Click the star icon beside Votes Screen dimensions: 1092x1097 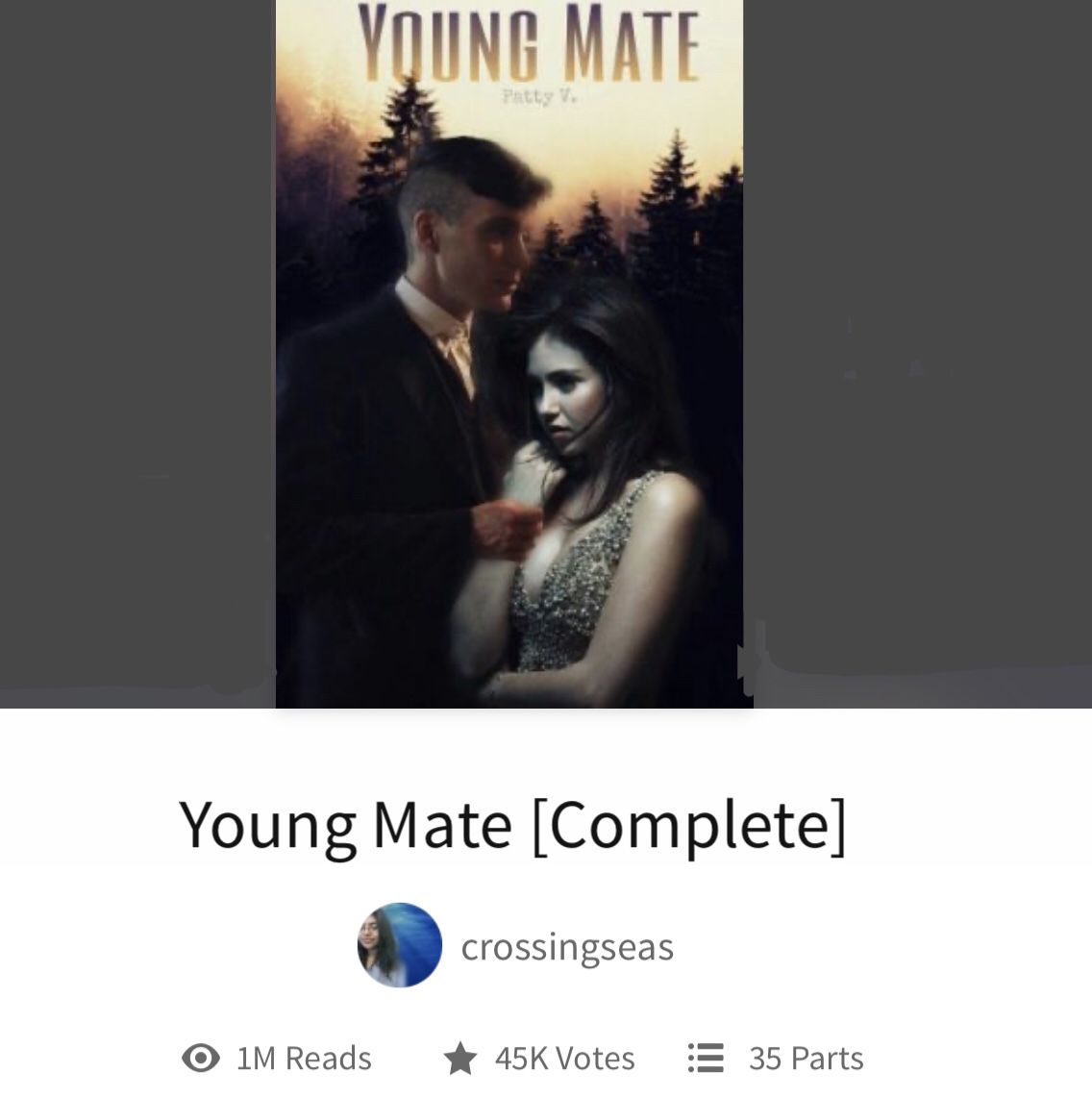(460, 1058)
